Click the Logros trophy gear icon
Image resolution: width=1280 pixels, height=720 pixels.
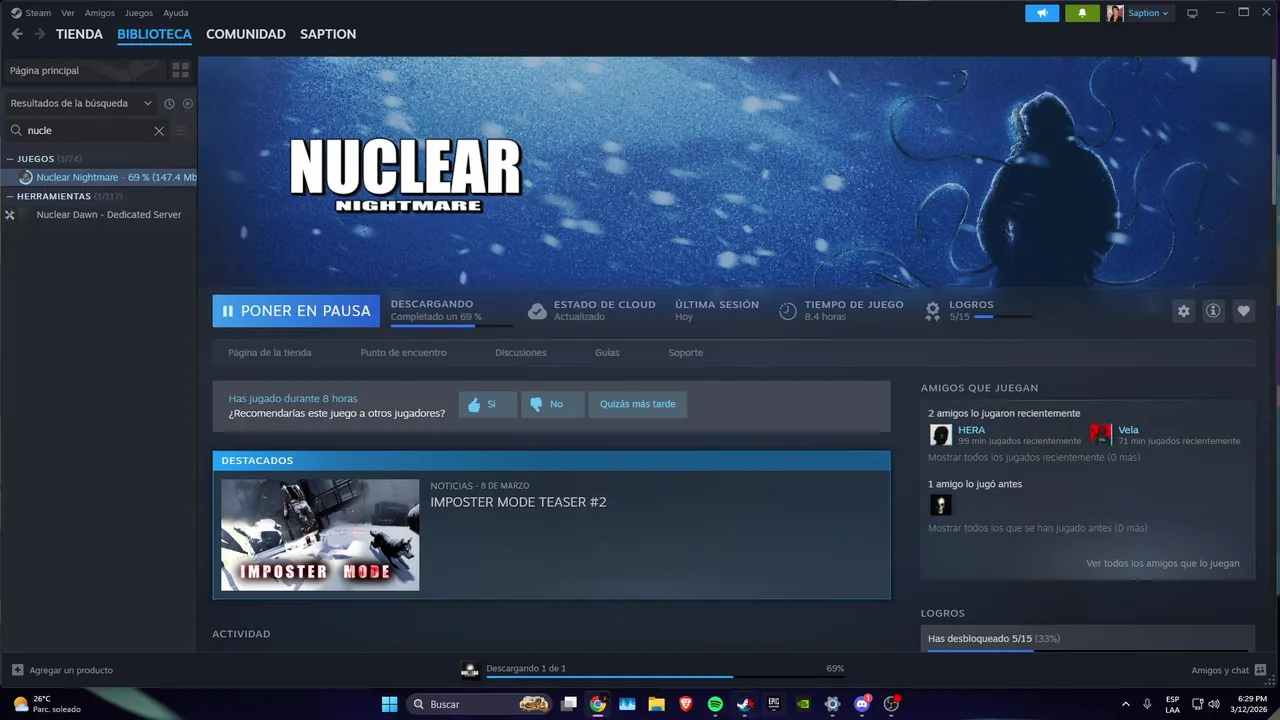932,311
